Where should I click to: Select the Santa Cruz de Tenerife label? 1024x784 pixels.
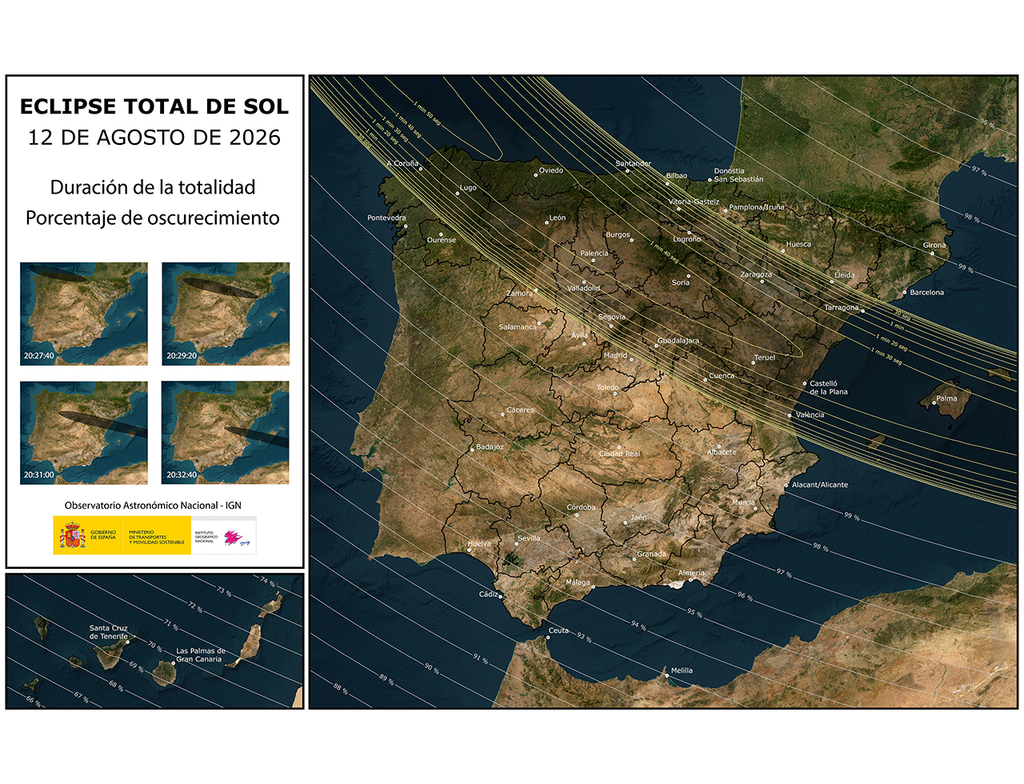(x=109, y=632)
